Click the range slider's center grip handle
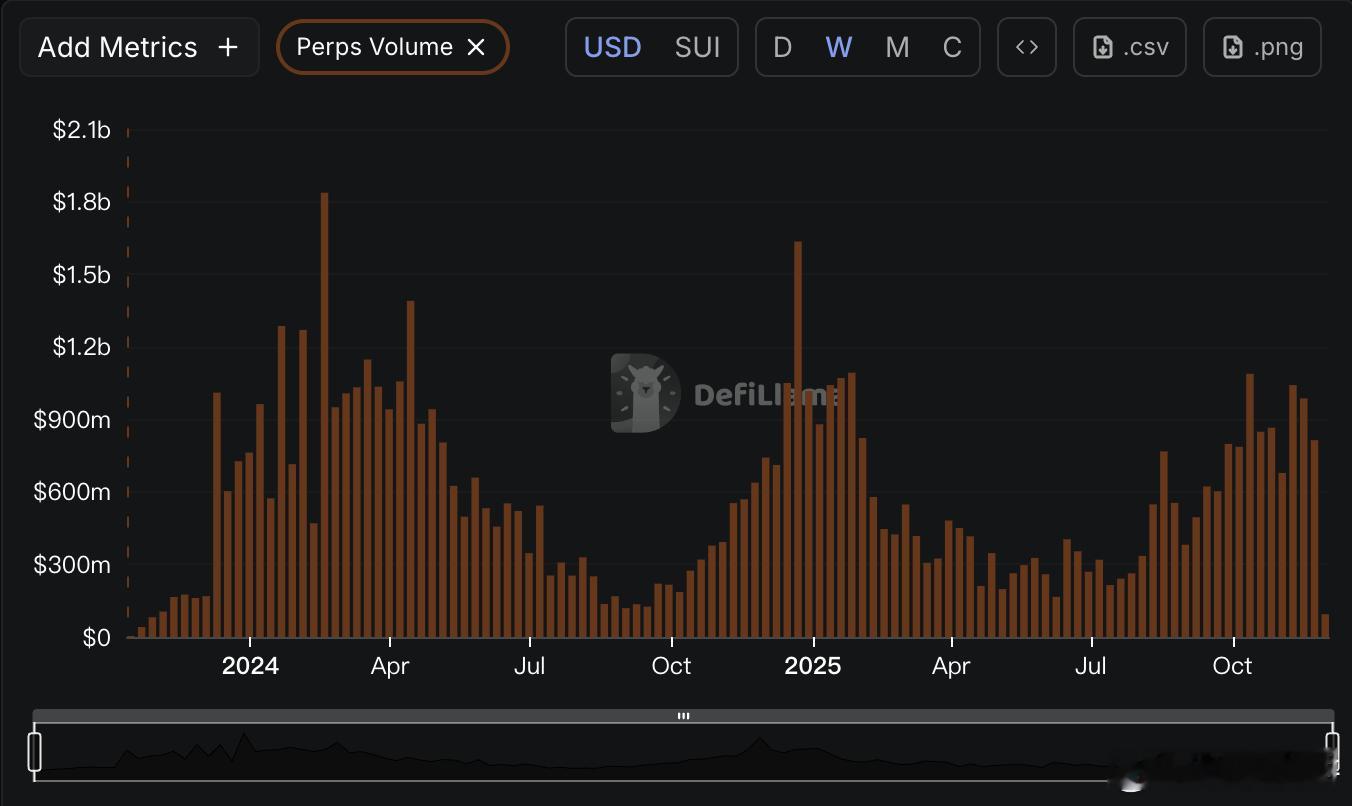This screenshot has width=1352, height=806. [x=684, y=716]
